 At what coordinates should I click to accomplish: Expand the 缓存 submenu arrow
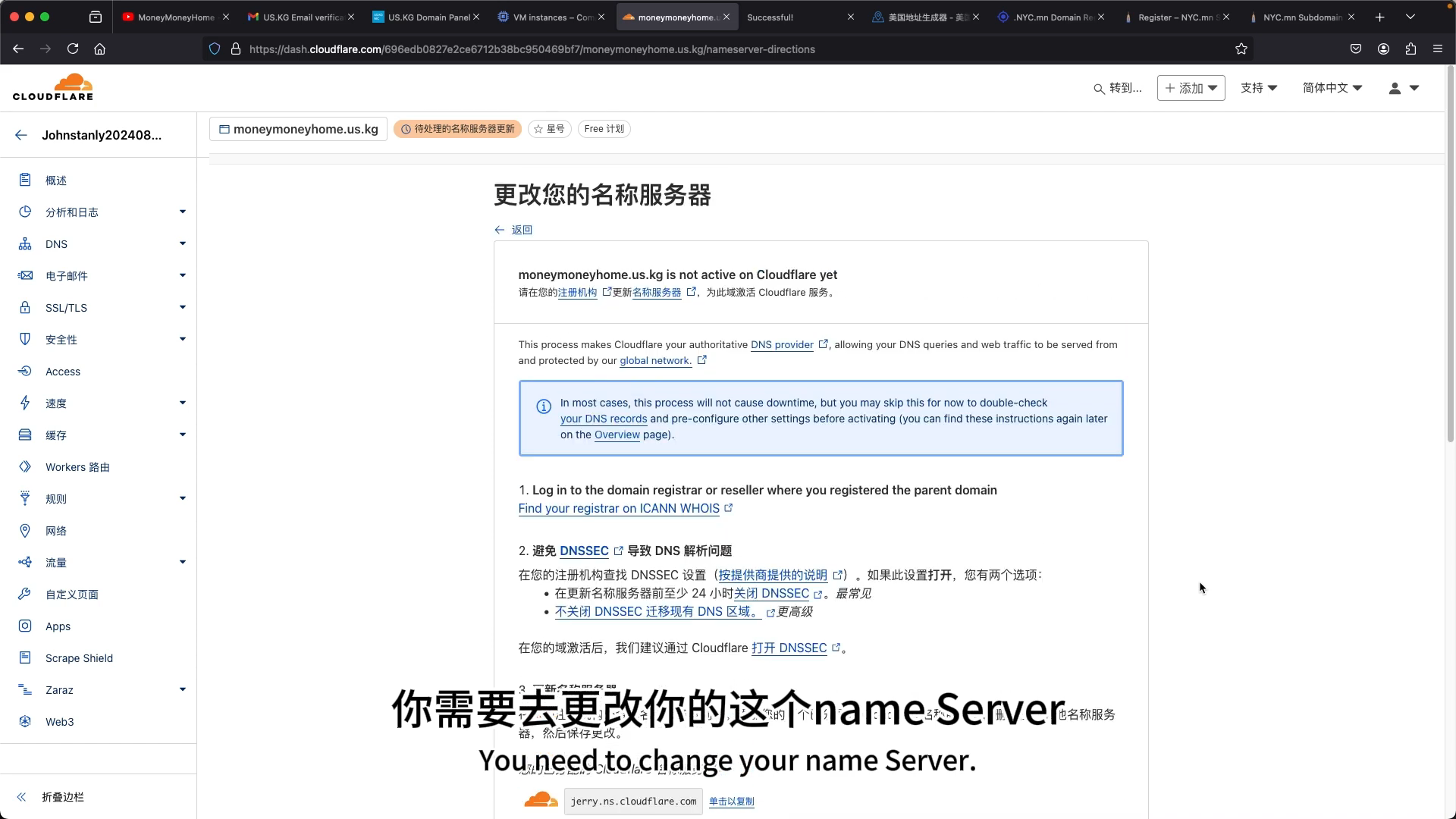(x=183, y=435)
